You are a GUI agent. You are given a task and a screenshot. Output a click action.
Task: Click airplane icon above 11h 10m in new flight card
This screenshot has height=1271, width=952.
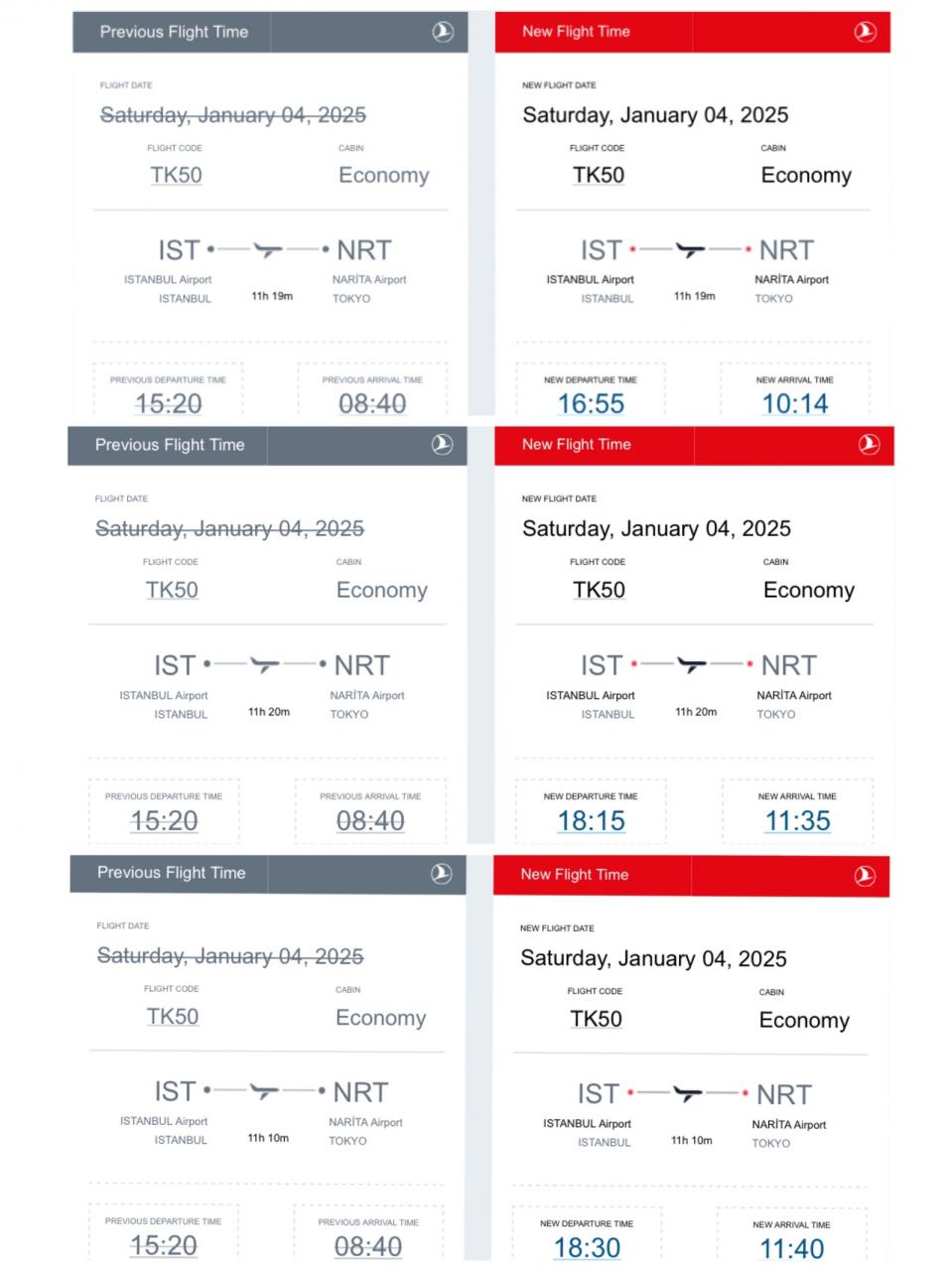pos(688,1094)
